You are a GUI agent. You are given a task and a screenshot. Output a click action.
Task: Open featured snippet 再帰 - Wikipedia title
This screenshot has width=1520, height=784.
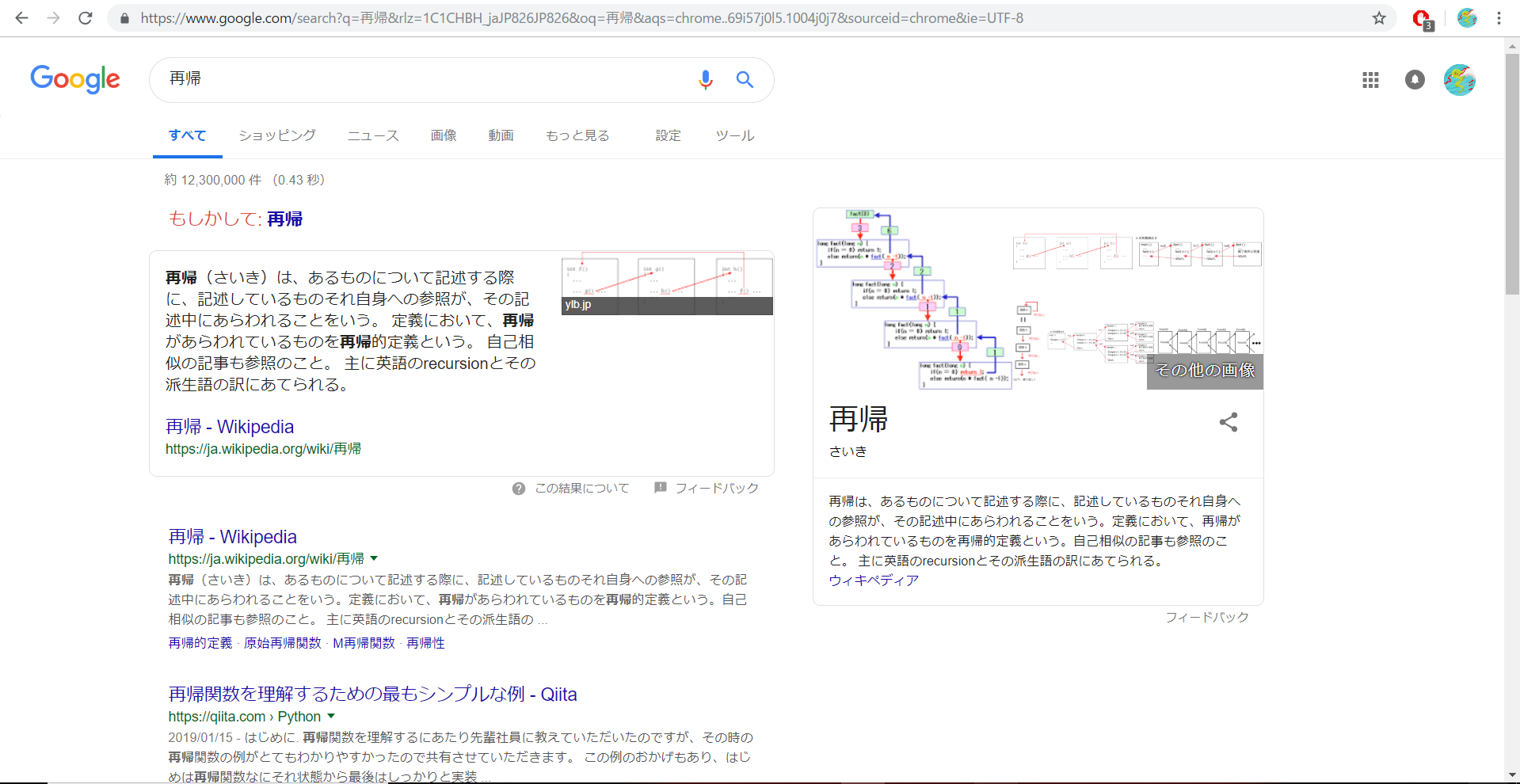point(230,427)
